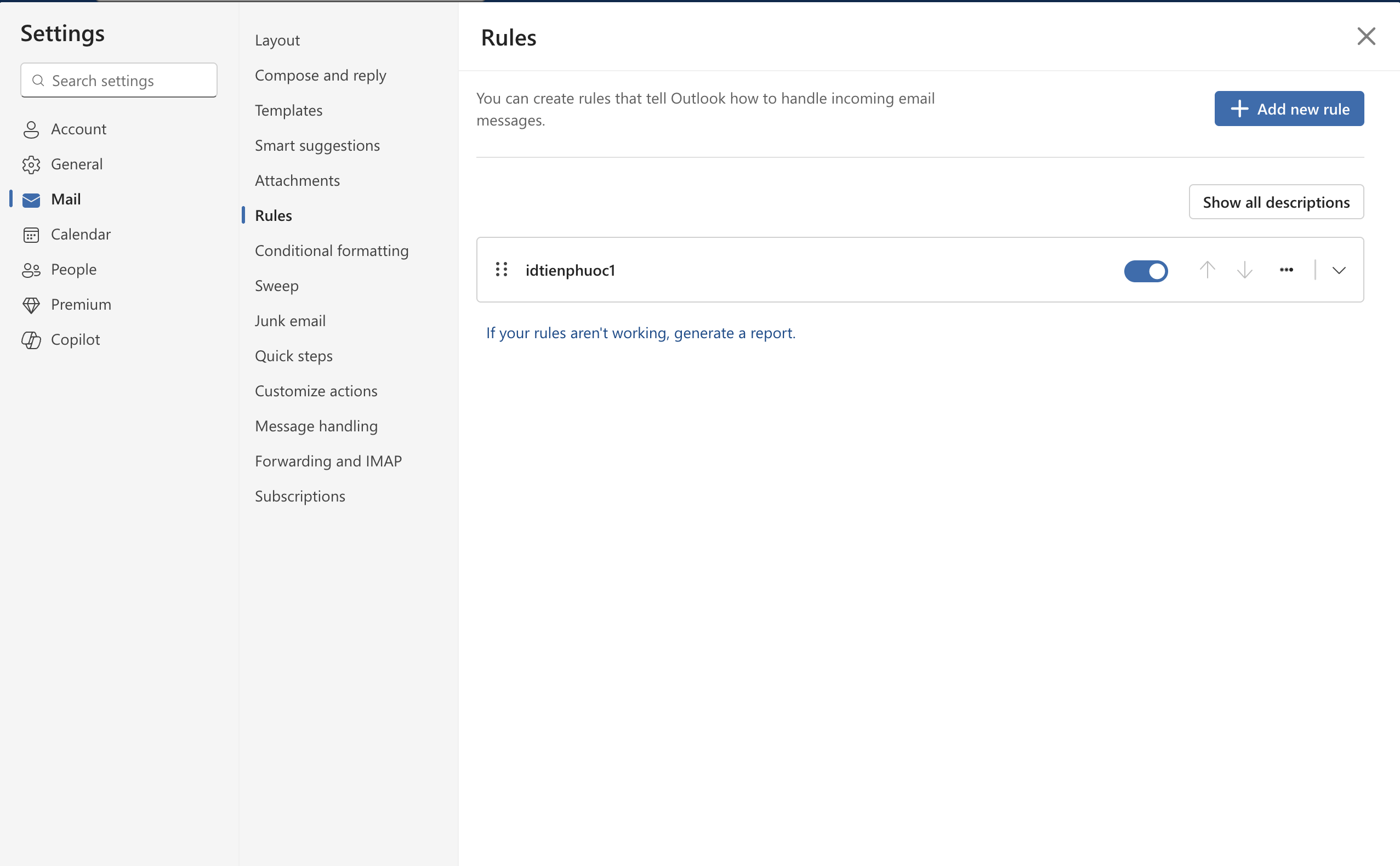Screen dimensions: 1400x866
Task: Focus the Search settings field
Action: [118, 81]
